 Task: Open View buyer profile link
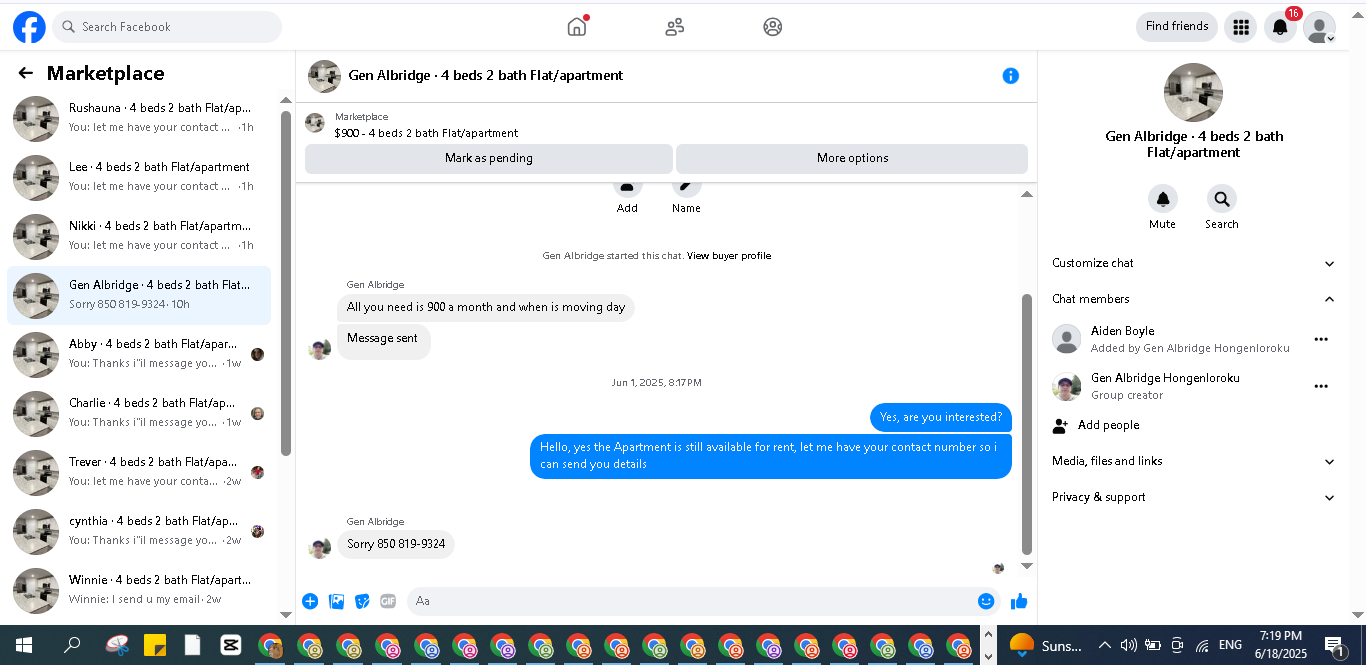[729, 256]
